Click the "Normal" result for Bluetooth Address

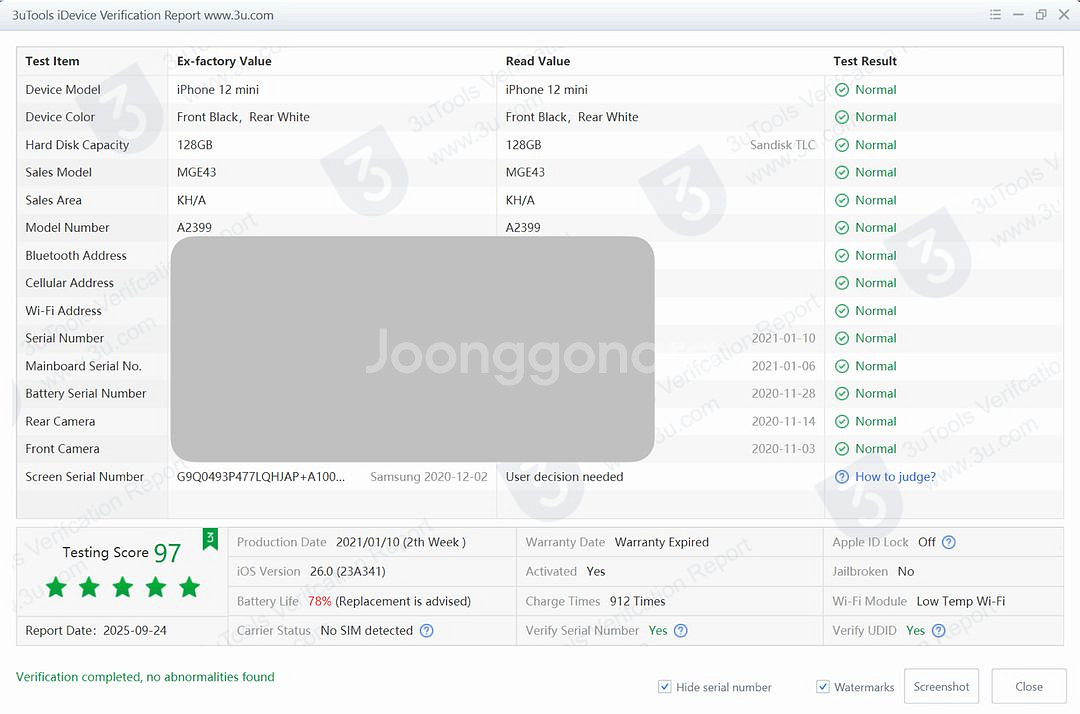tap(875, 255)
